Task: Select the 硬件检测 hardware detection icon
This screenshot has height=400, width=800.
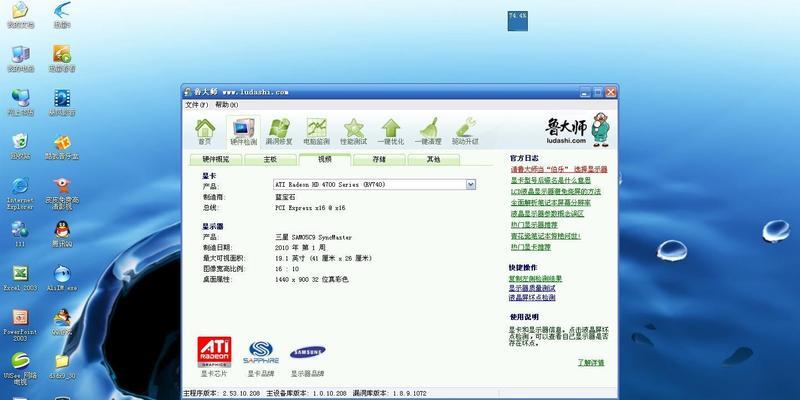Action: pos(243,132)
